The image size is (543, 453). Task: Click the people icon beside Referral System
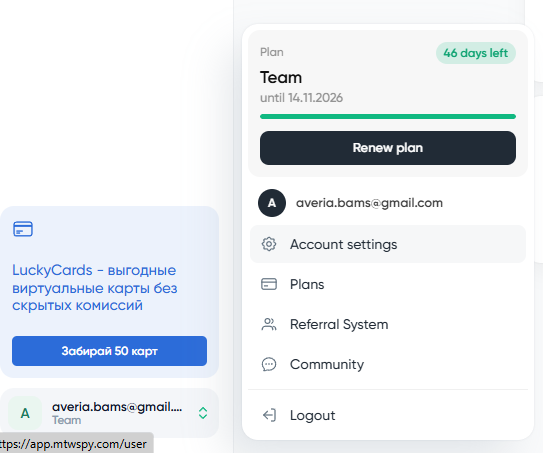tap(269, 324)
